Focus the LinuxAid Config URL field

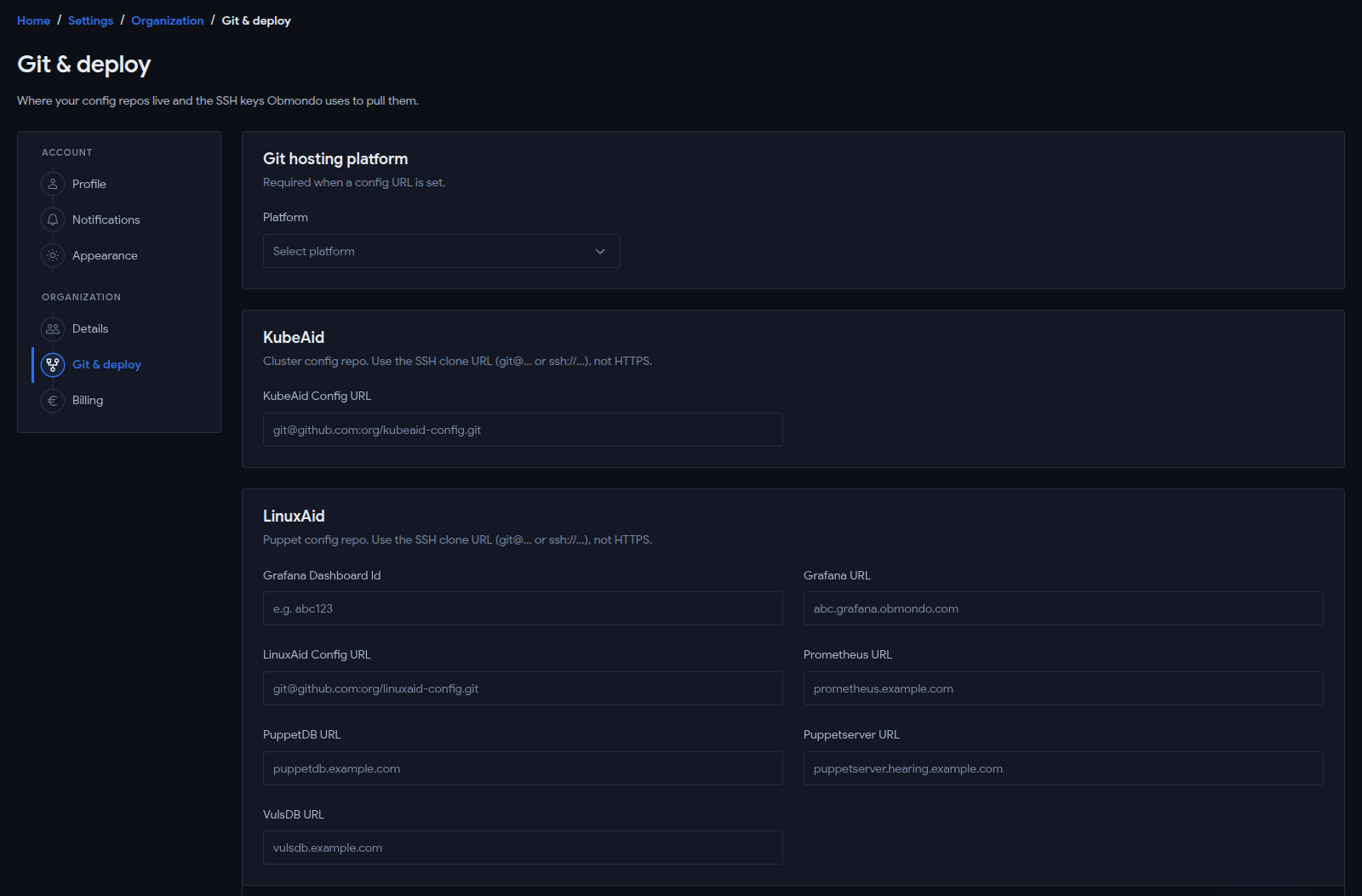(x=523, y=688)
